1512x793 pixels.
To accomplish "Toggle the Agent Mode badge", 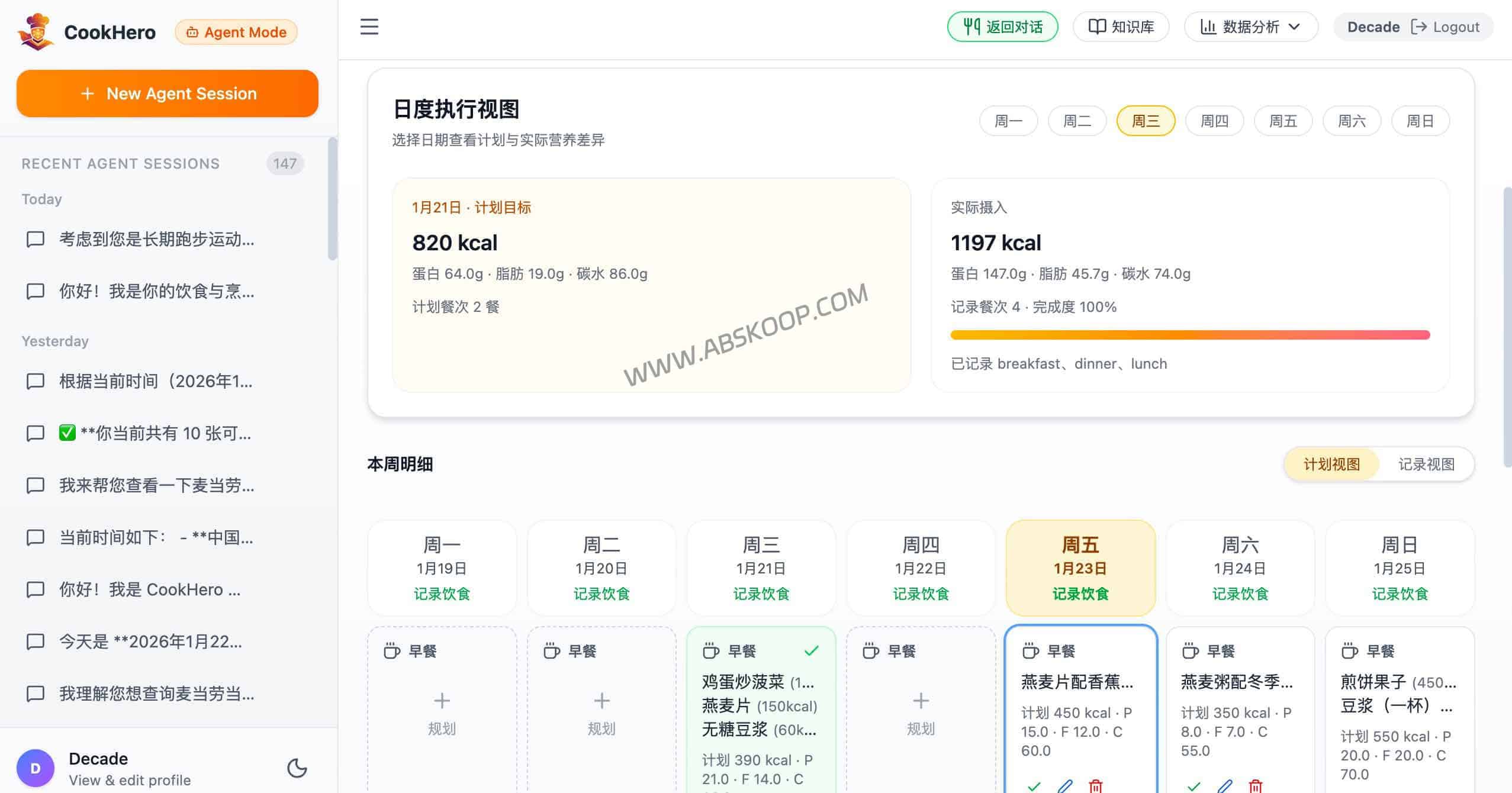I will [x=236, y=32].
